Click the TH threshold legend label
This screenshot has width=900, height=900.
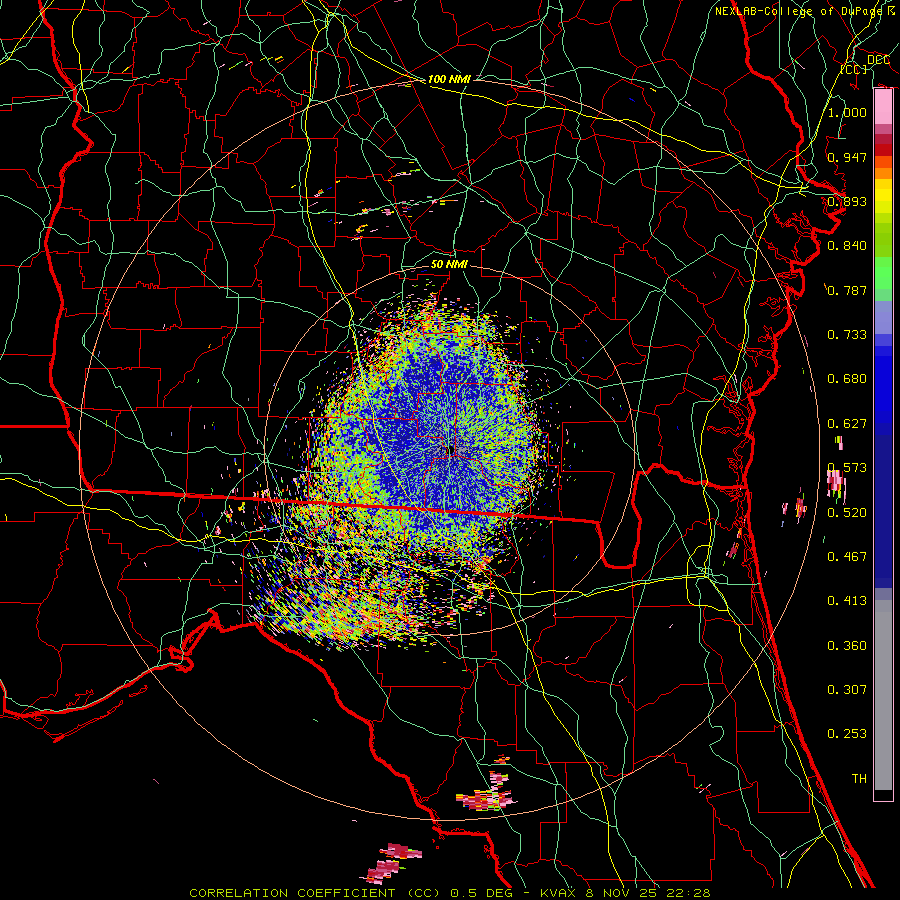point(859,779)
